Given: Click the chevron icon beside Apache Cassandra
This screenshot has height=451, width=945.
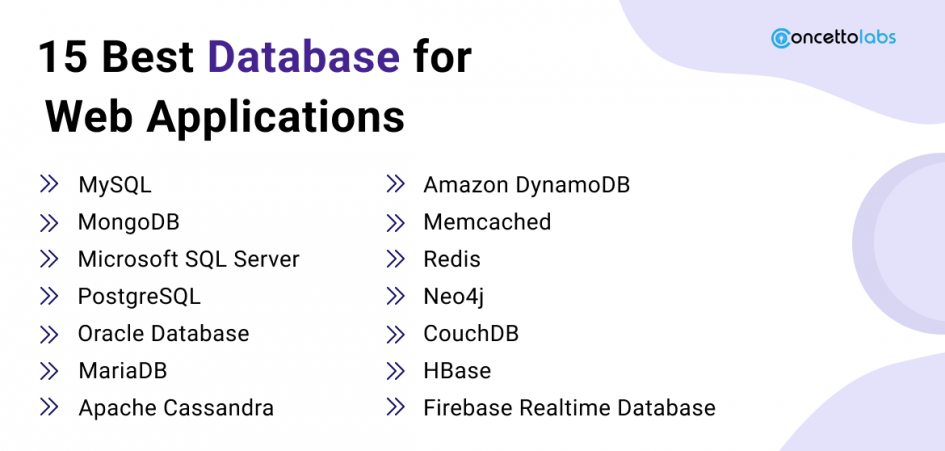Looking at the screenshot, I should coord(49,407).
